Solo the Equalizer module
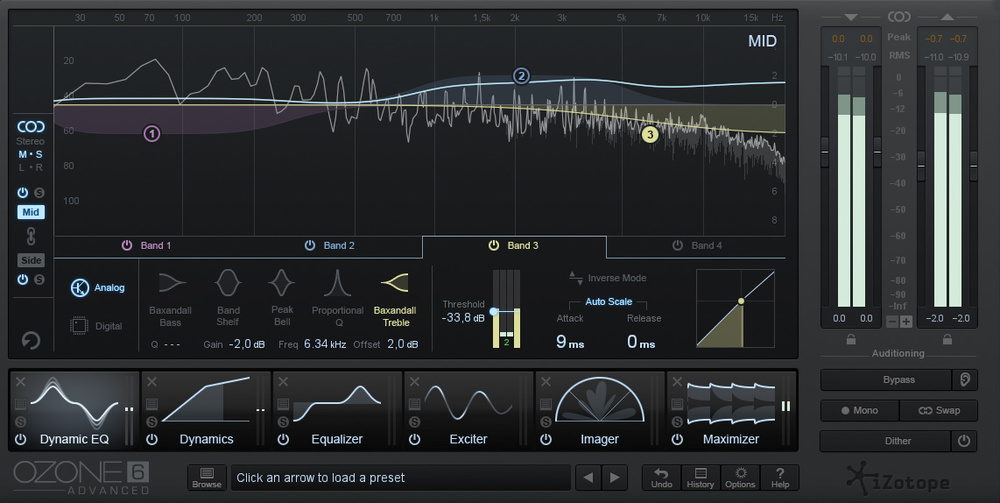 (283, 422)
